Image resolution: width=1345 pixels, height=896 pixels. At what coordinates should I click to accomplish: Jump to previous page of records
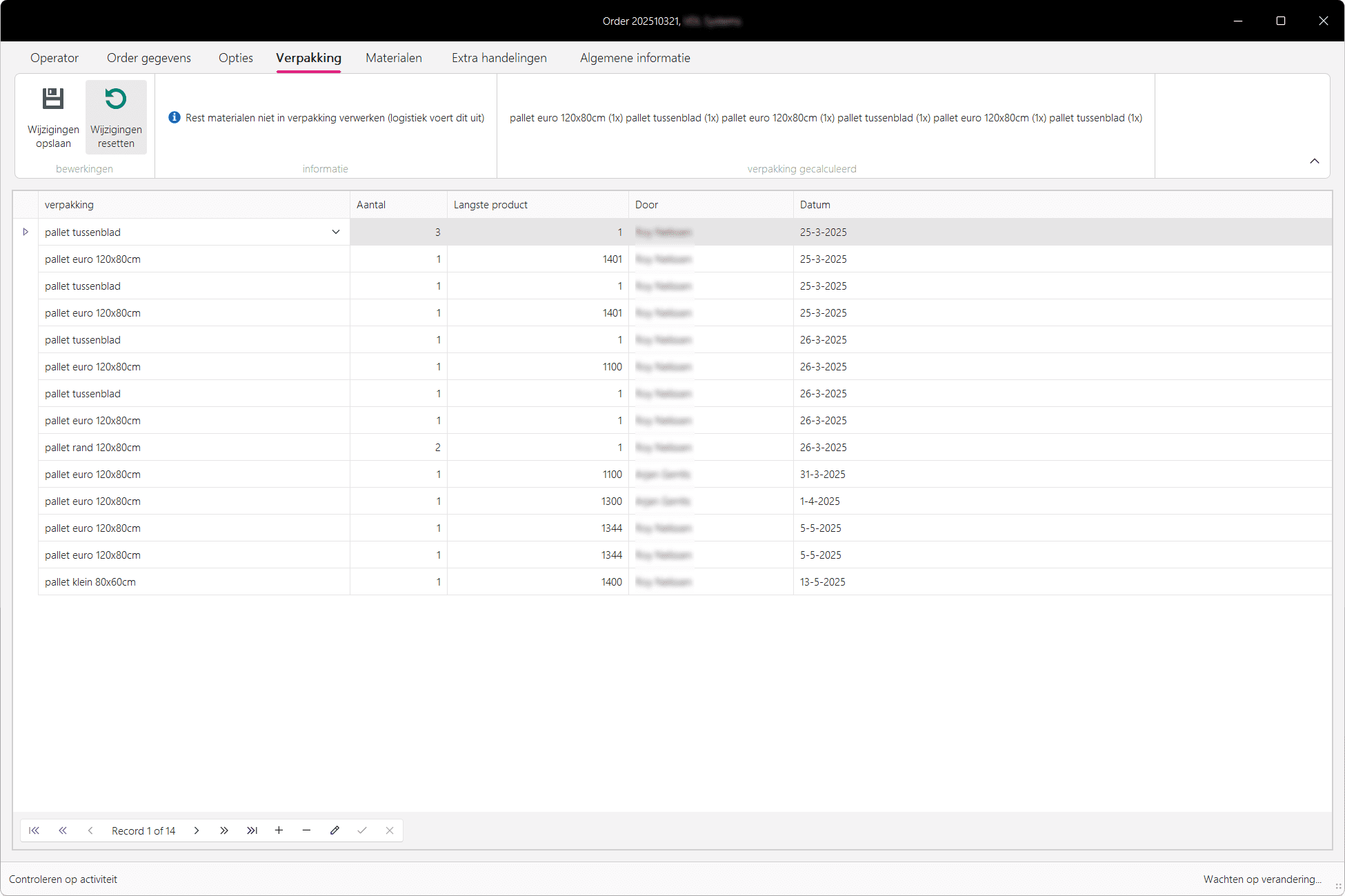(x=63, y=830)
